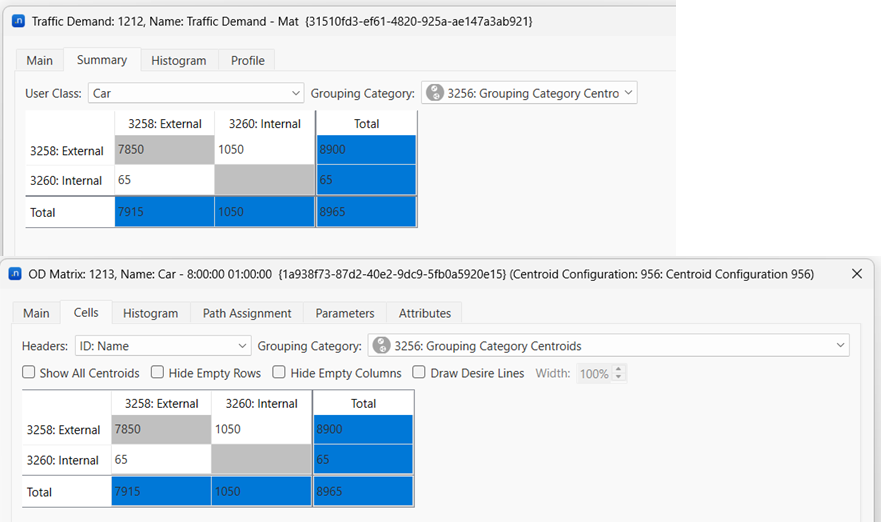Viewport: 882px width, 526px height.
Task: Expand the Headers dropdown set to ID: Name
Action: pos(162,346)
